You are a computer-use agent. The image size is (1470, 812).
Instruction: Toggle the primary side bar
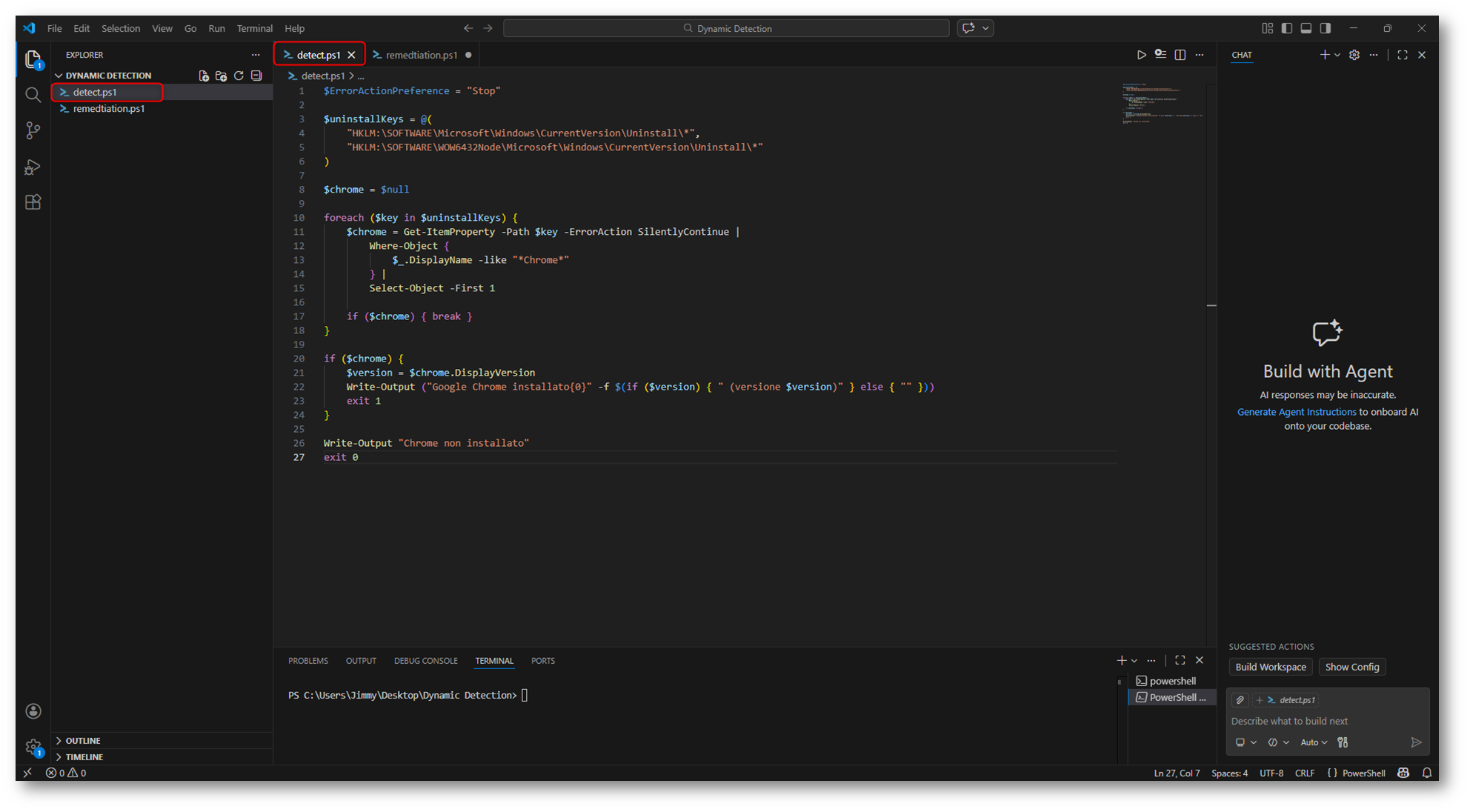1287,28
